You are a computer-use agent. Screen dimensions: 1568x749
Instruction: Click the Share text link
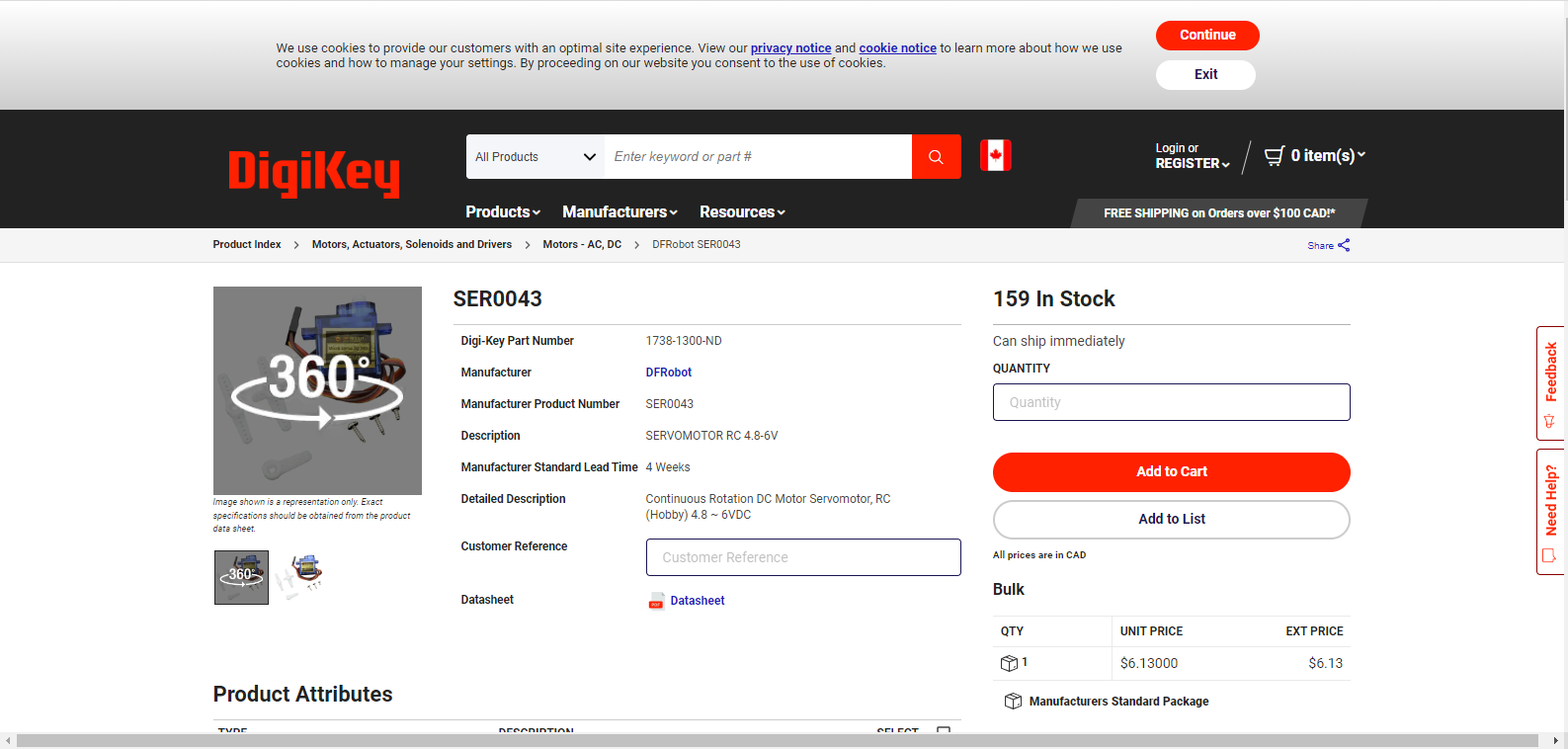coord(1320,246)
